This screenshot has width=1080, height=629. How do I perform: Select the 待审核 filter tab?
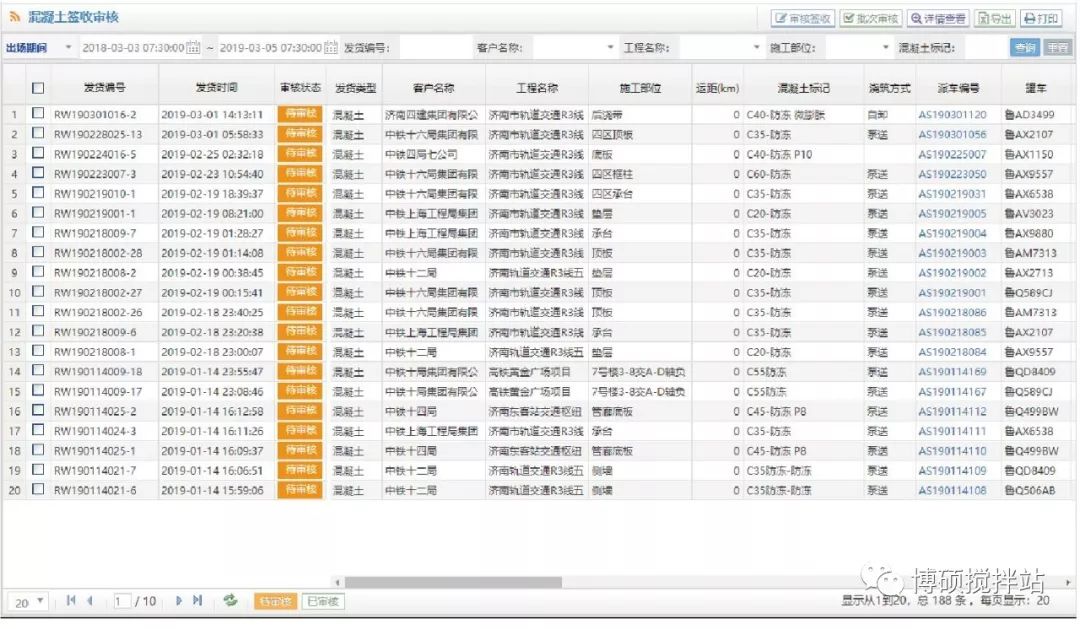point(275,601)
